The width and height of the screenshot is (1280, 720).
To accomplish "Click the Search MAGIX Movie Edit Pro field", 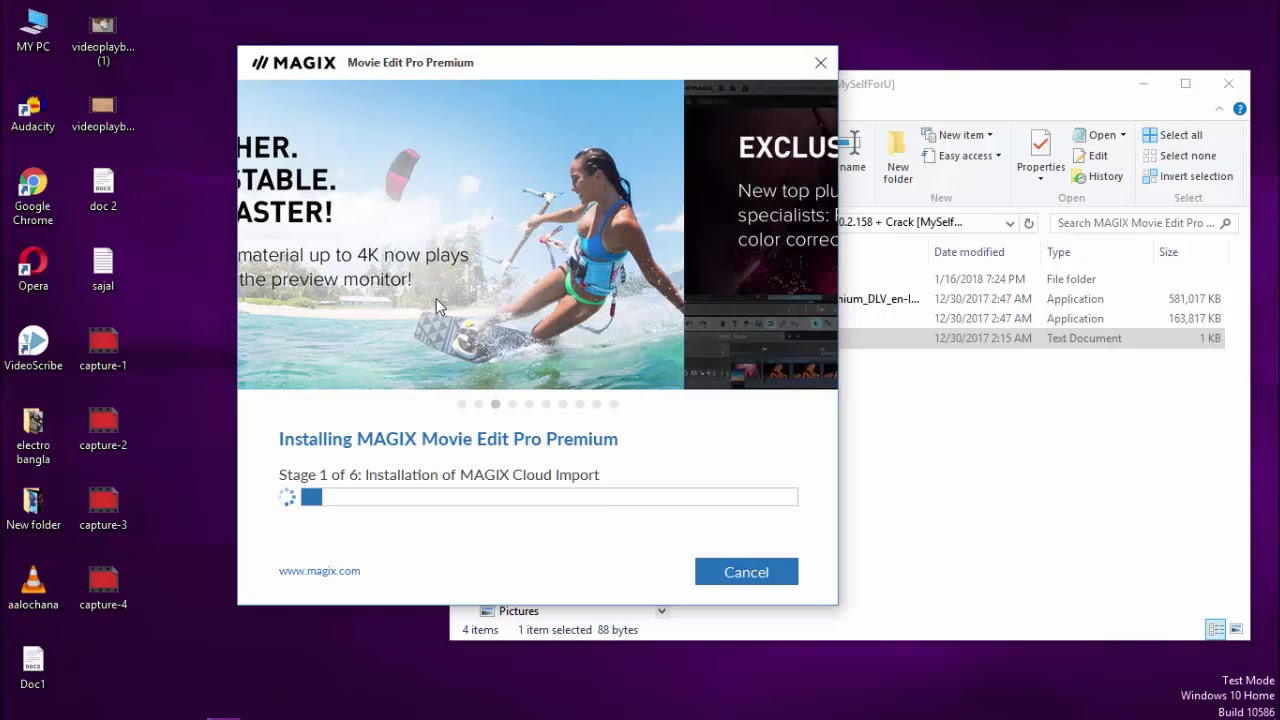I will click(x=1144, y=223).
